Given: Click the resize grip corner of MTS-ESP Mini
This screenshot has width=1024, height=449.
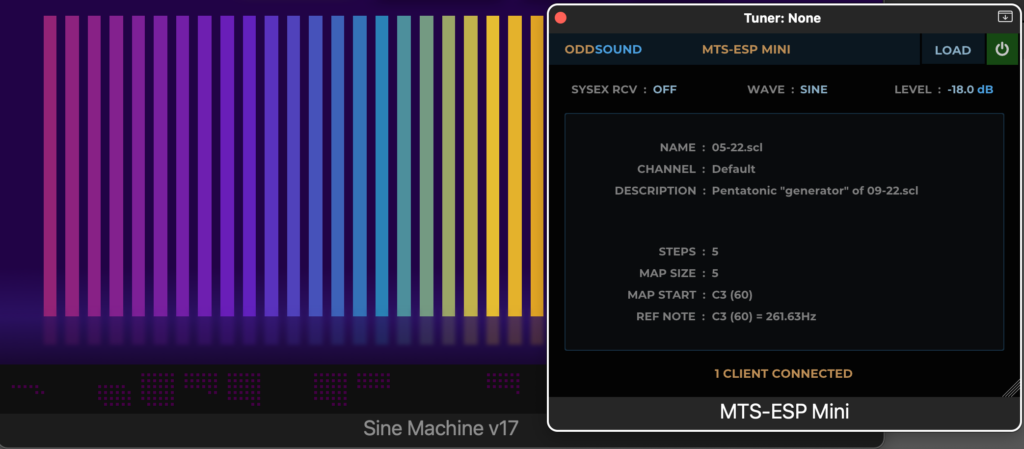Looking at the screenshot, I should tap(1012, 389).
